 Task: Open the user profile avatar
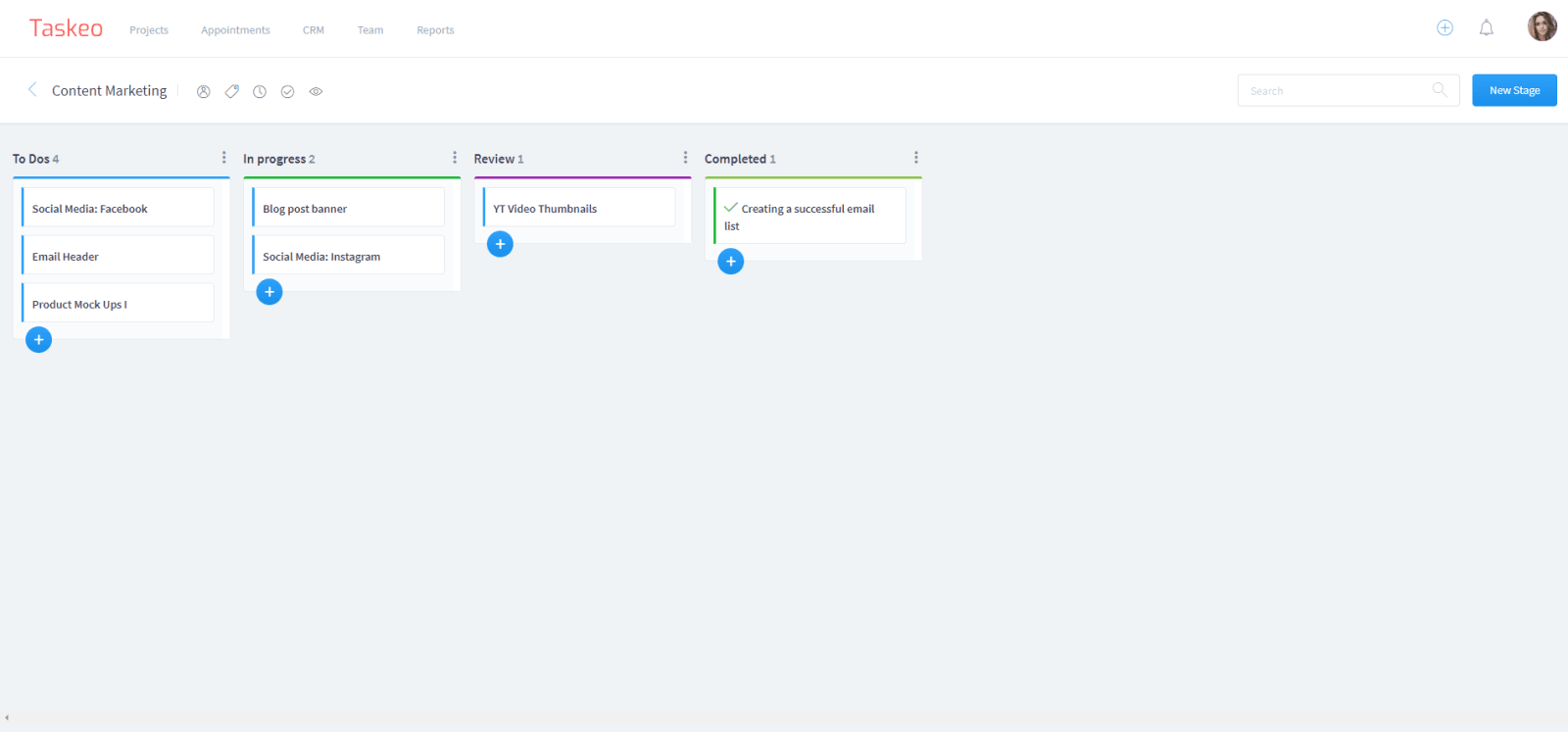pos(1542,26)
